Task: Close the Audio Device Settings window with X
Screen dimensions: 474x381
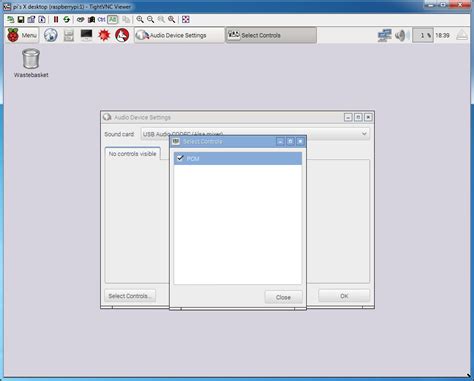Action: (x=368, y=117)
